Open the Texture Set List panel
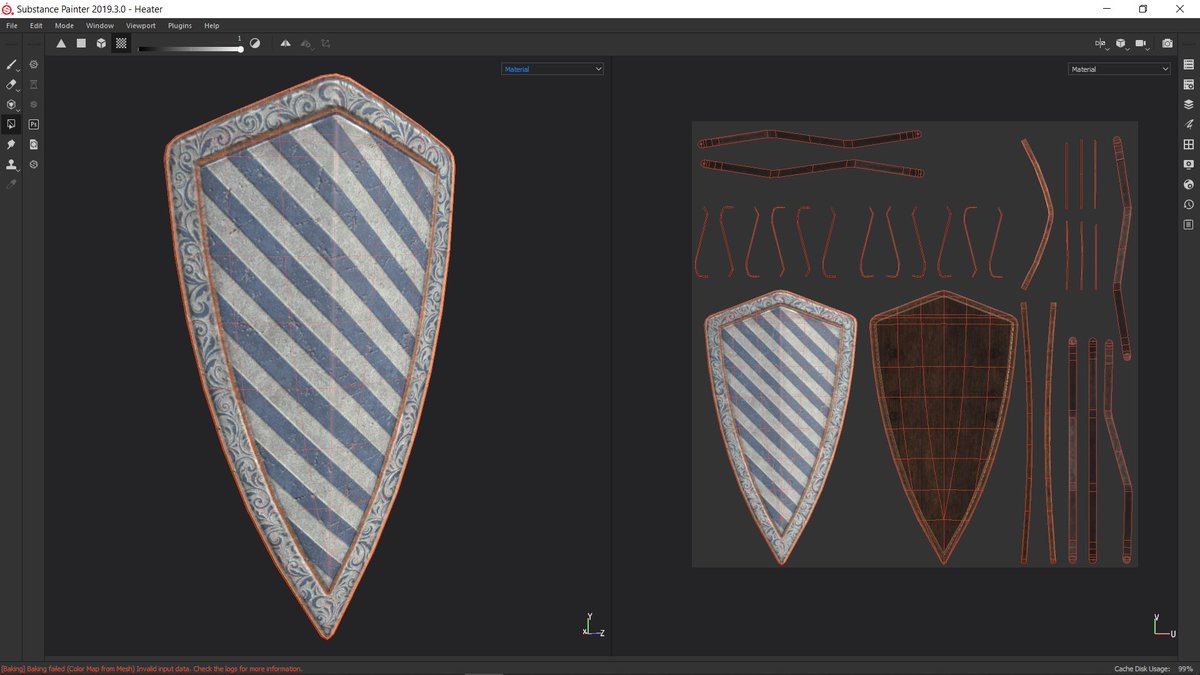1200x675 pixels. pyautogui.click(x=1189, y=64)
